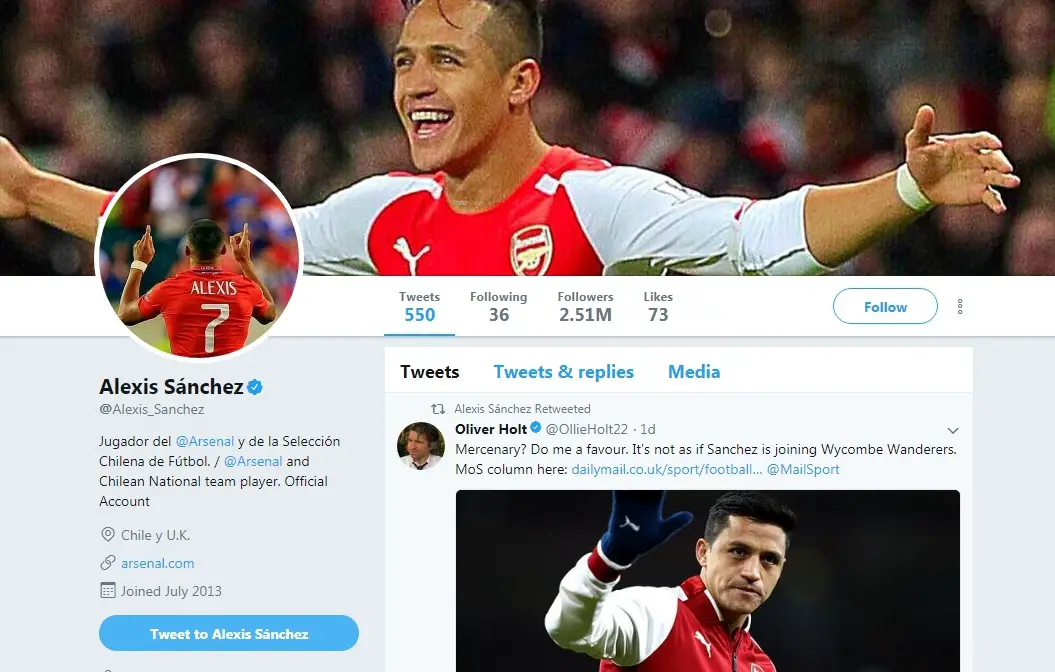1055x672 pixels.
Task: Switch to the Tweets & replies tab
Action: [563, 372]
